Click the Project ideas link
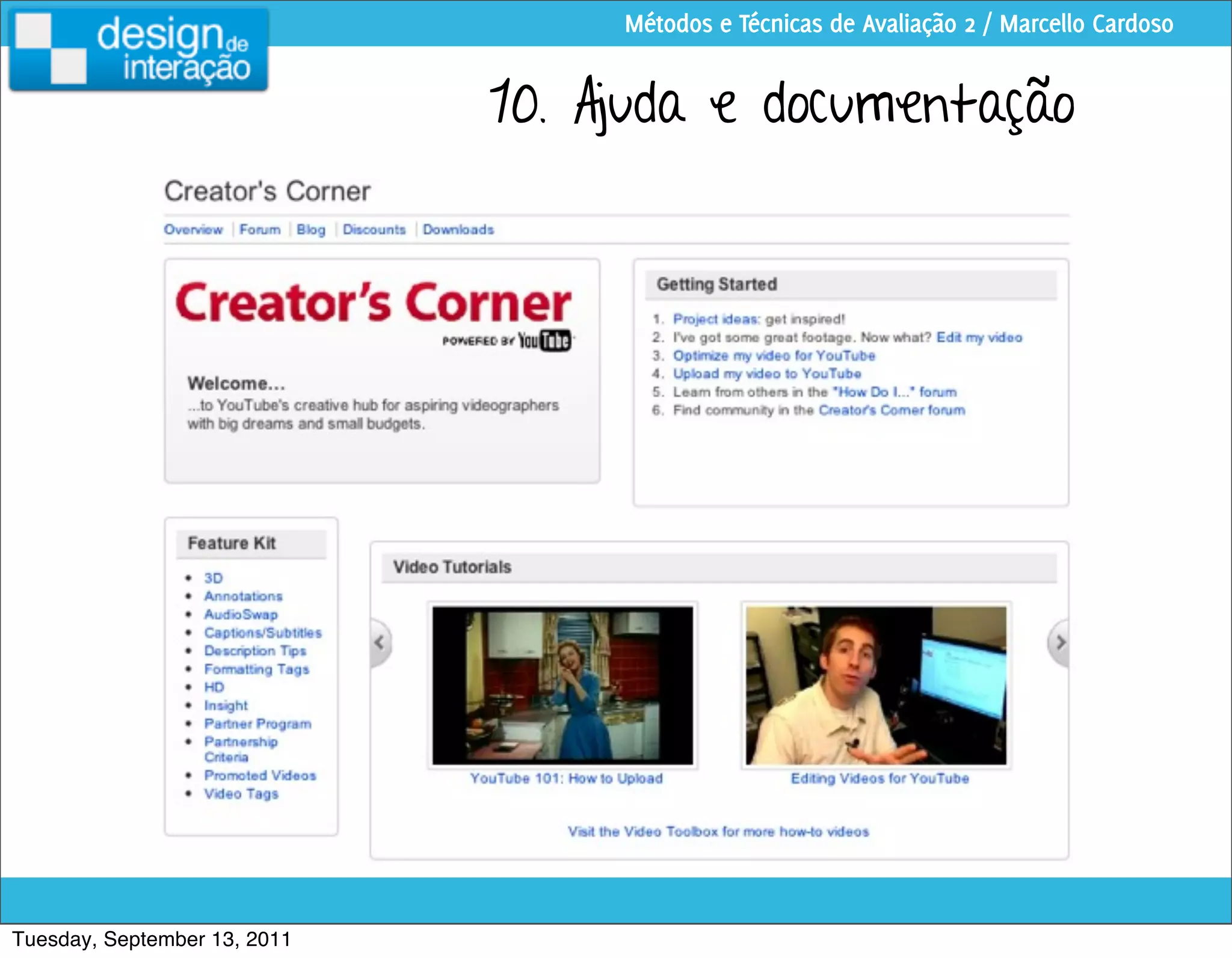 pyautogui.click(x=716, y=319)
